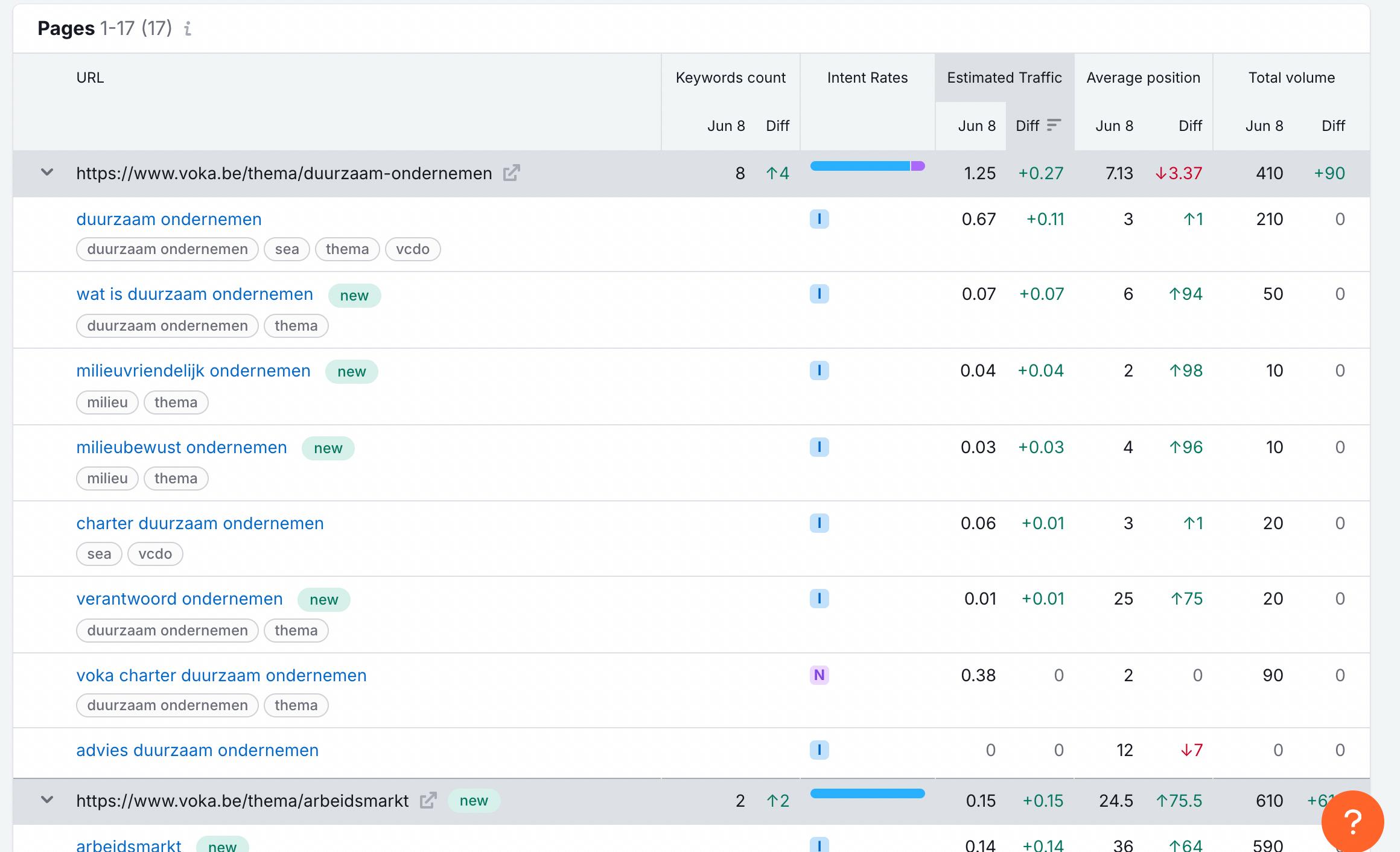
Task: Click the vcdo tag under charter duurzaam ondernemen
Action: coord(155,554)
